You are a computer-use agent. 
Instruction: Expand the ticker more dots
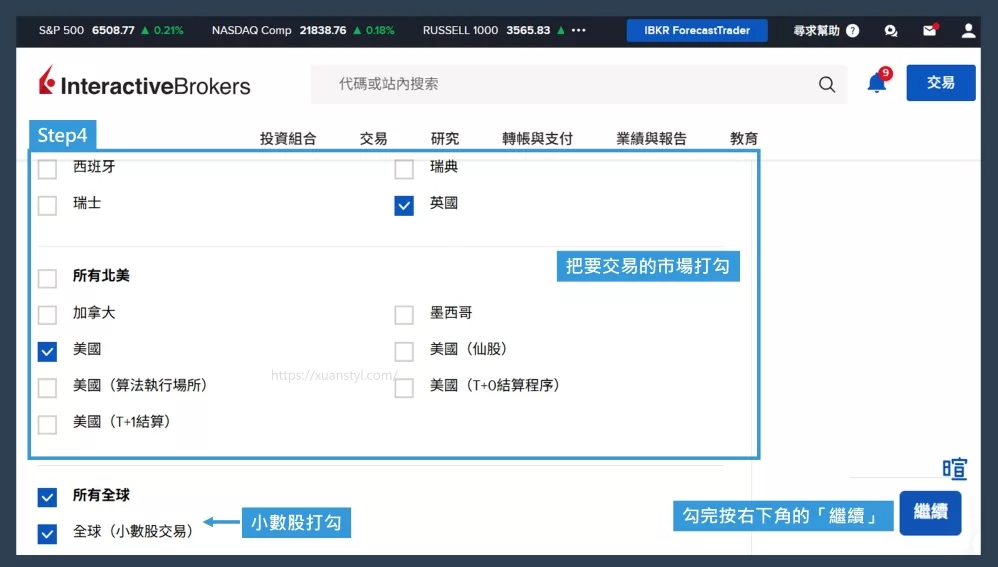point(579,30)
